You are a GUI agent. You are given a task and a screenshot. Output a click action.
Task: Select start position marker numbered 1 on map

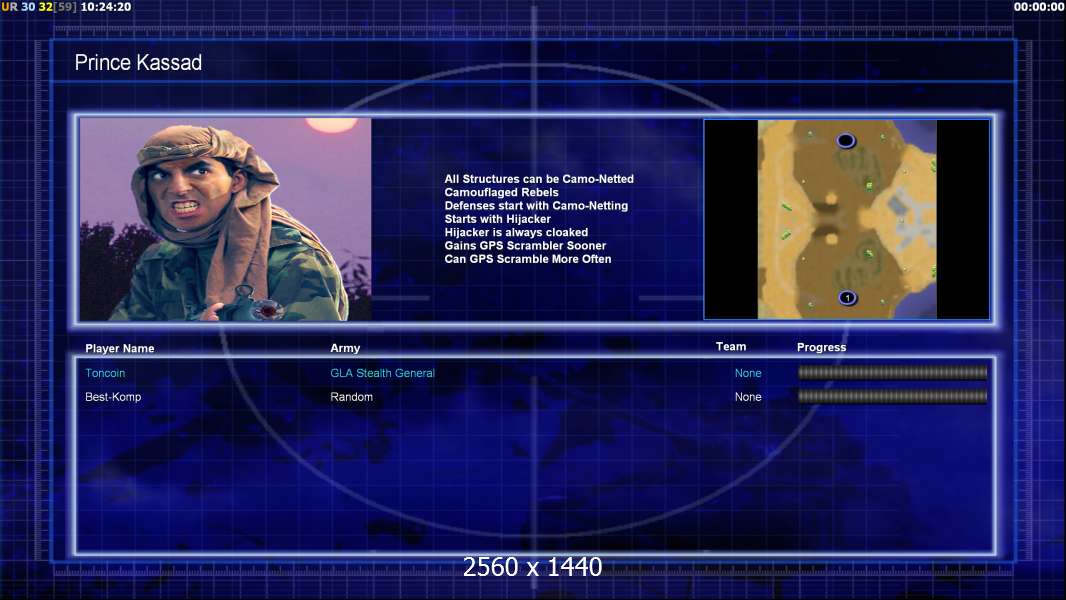click(x=847, y=298)
